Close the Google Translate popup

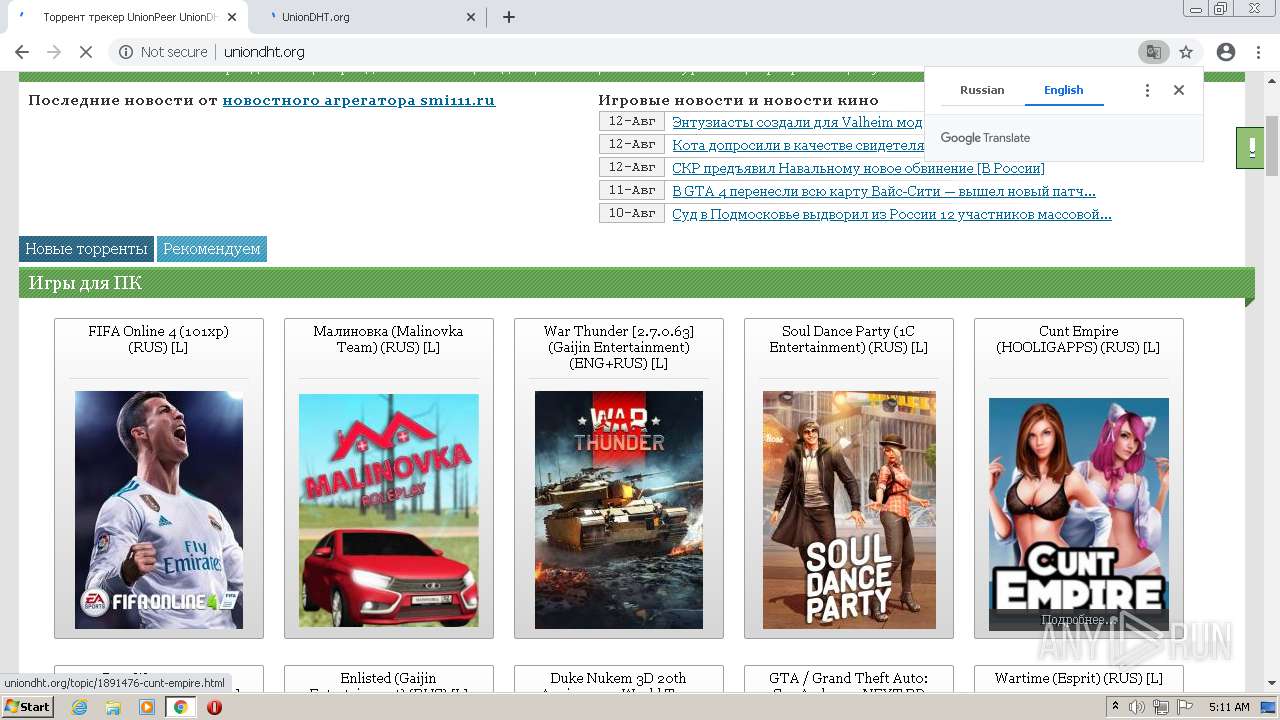1179,90
